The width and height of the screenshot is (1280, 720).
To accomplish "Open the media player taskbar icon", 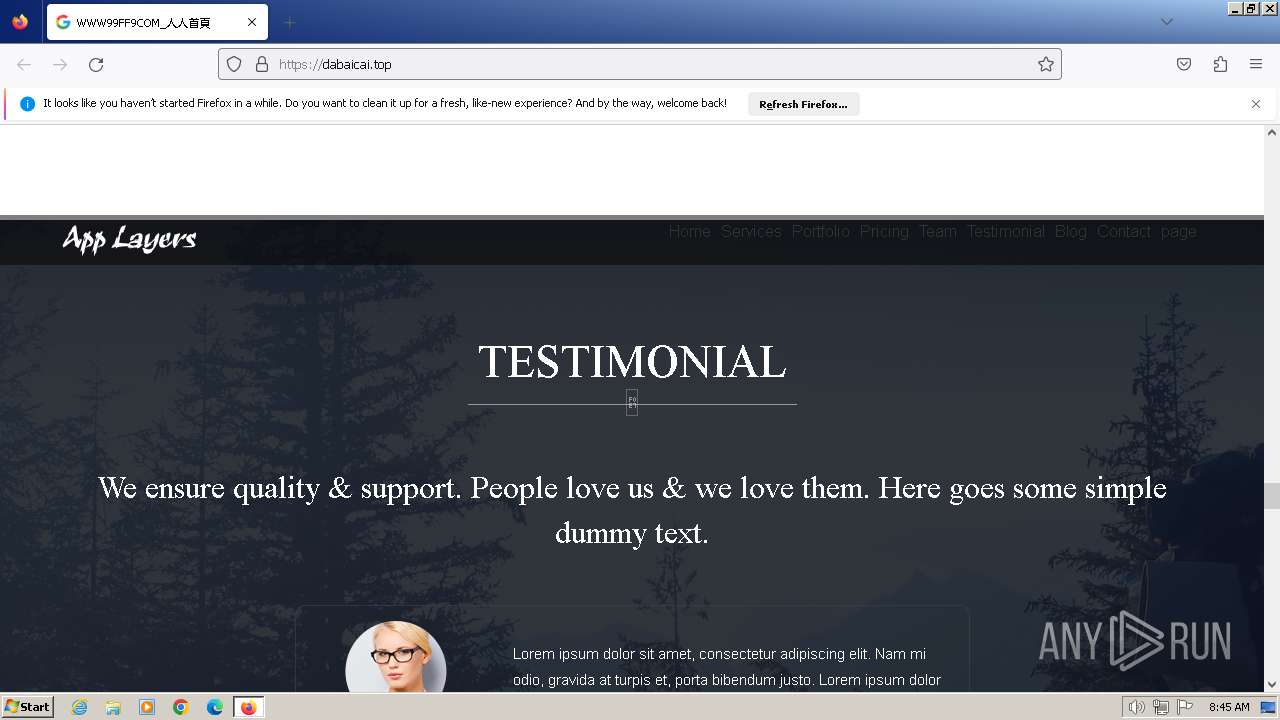I will (147, 707).
